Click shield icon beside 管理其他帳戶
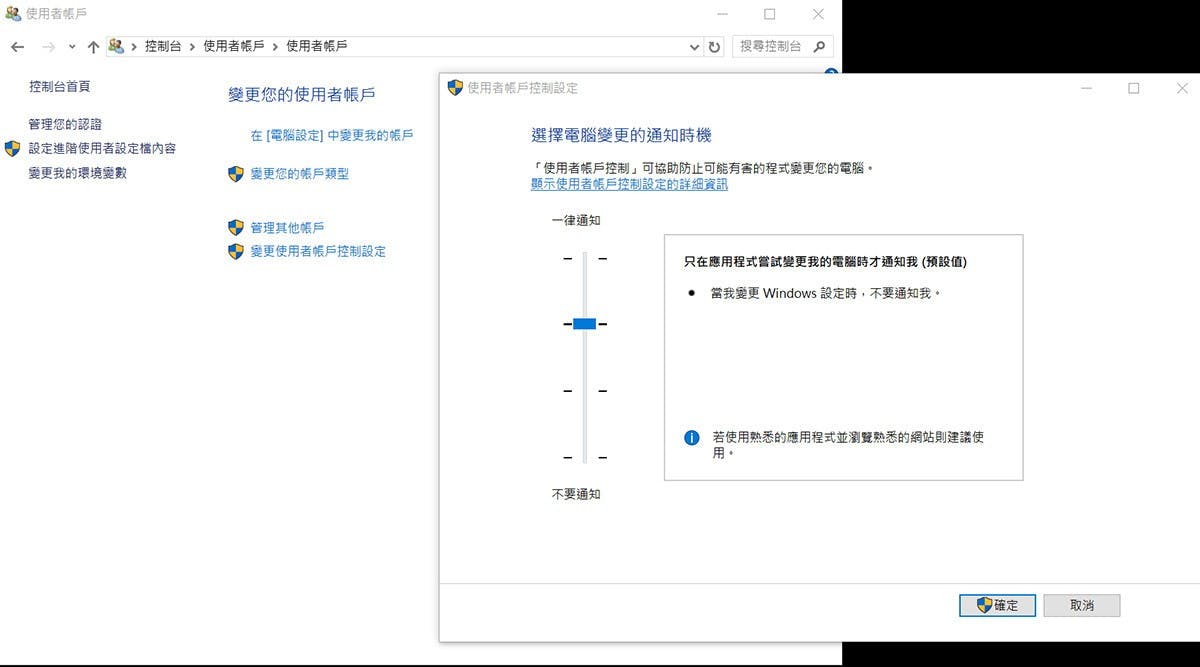The height and width of the screenshot is (667, 1200). (236, 228)
